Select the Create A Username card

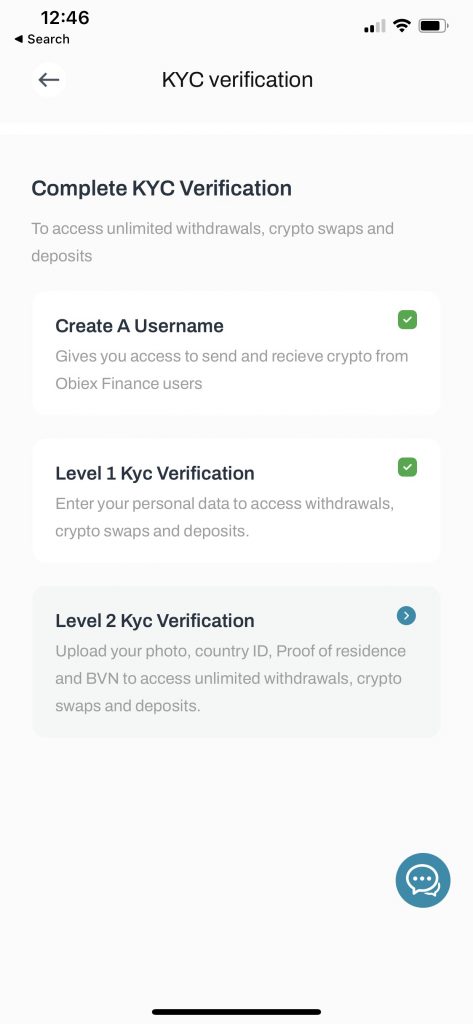236,353
